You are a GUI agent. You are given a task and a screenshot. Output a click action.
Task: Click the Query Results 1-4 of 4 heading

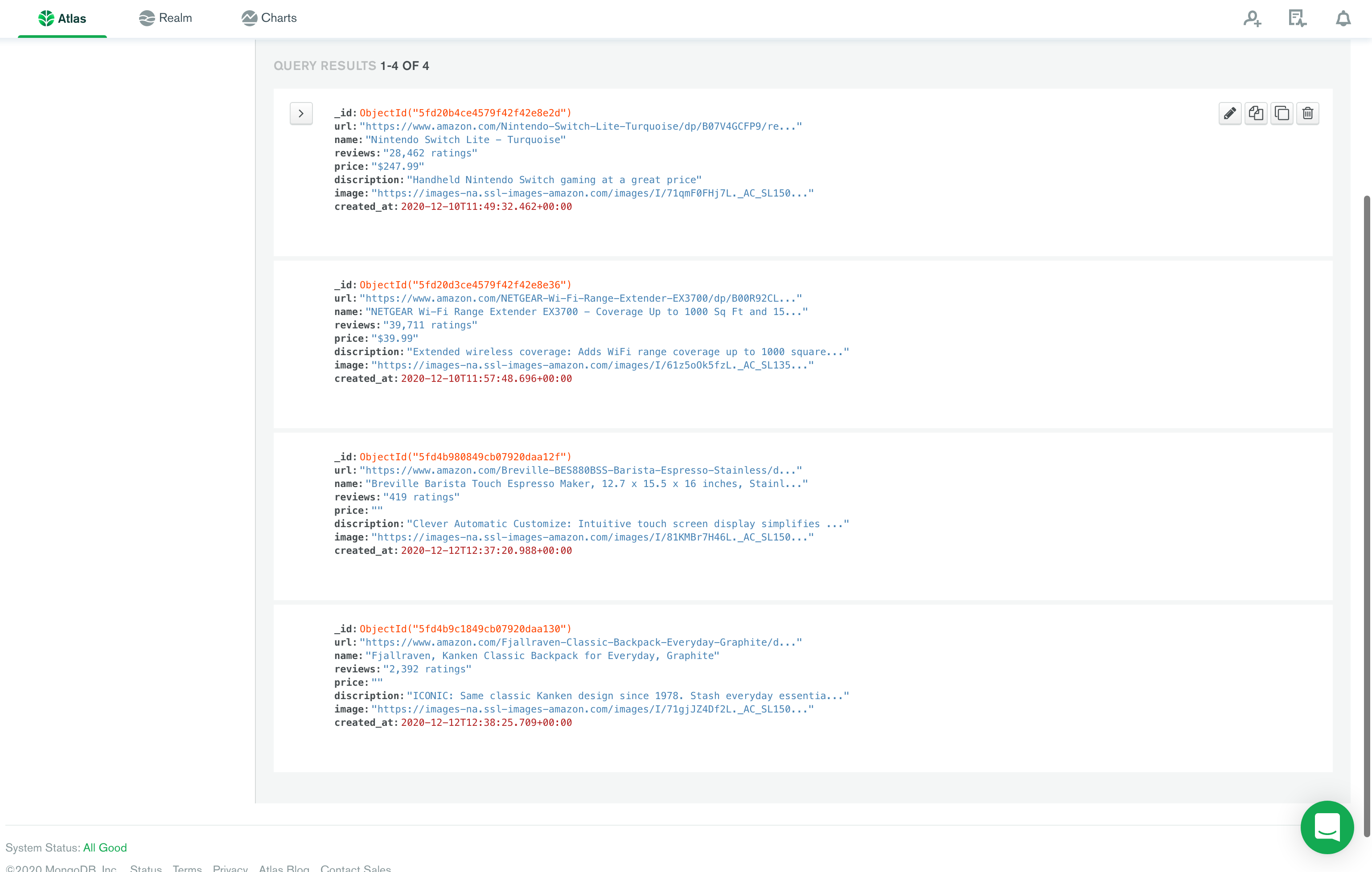point(352,66)
